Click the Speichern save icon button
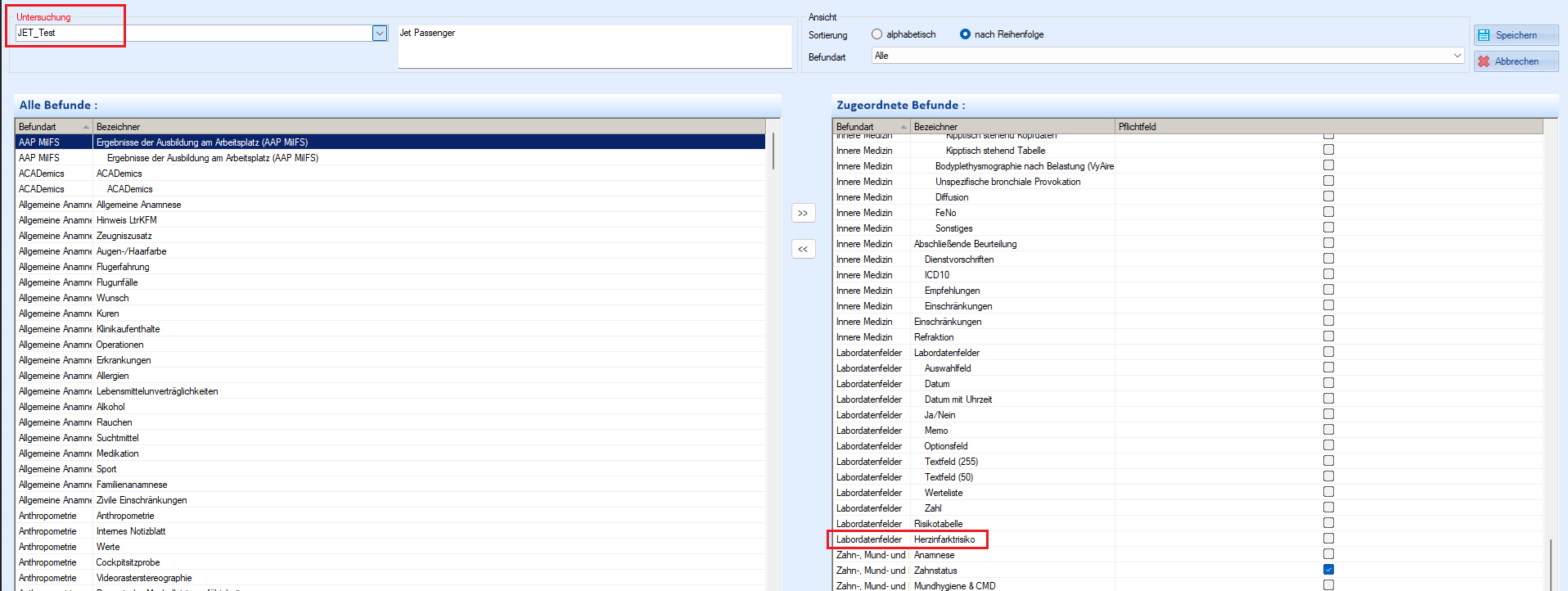 click(x=1516, y=35)
